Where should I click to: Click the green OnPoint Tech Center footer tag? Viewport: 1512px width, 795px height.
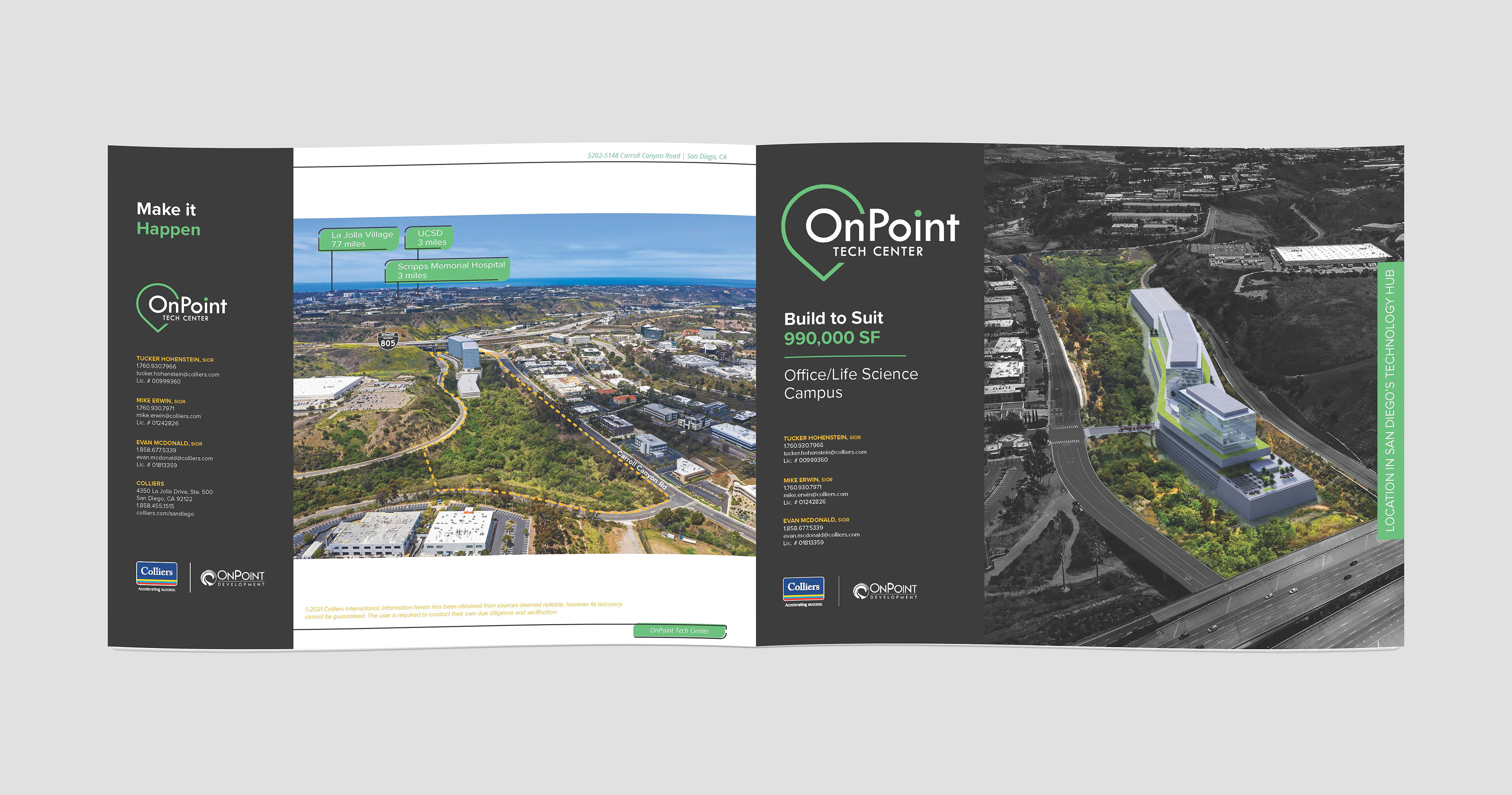click(680, 631)
